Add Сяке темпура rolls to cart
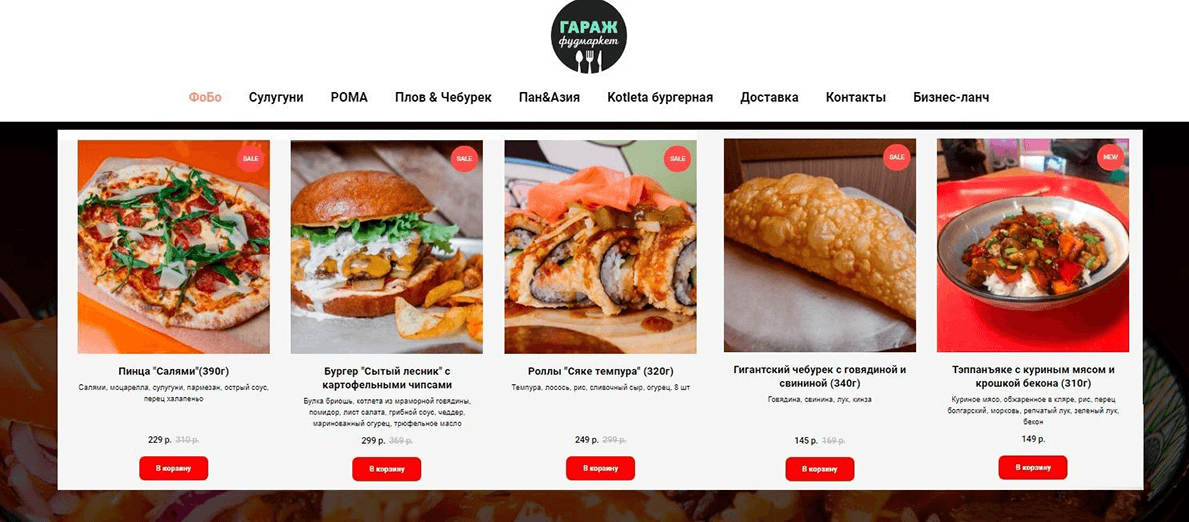The width and height of the screenshot is (1189, 522). point(600,468)
